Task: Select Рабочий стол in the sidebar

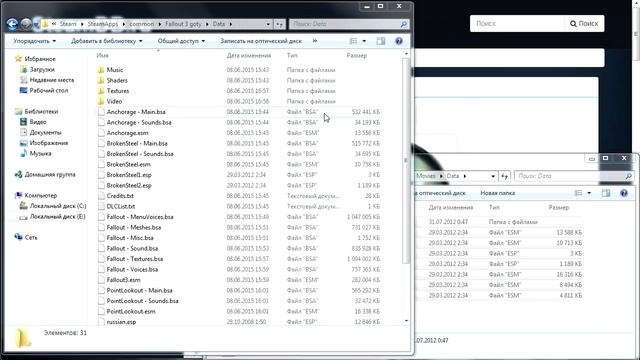Action: (x=49, y=91)
